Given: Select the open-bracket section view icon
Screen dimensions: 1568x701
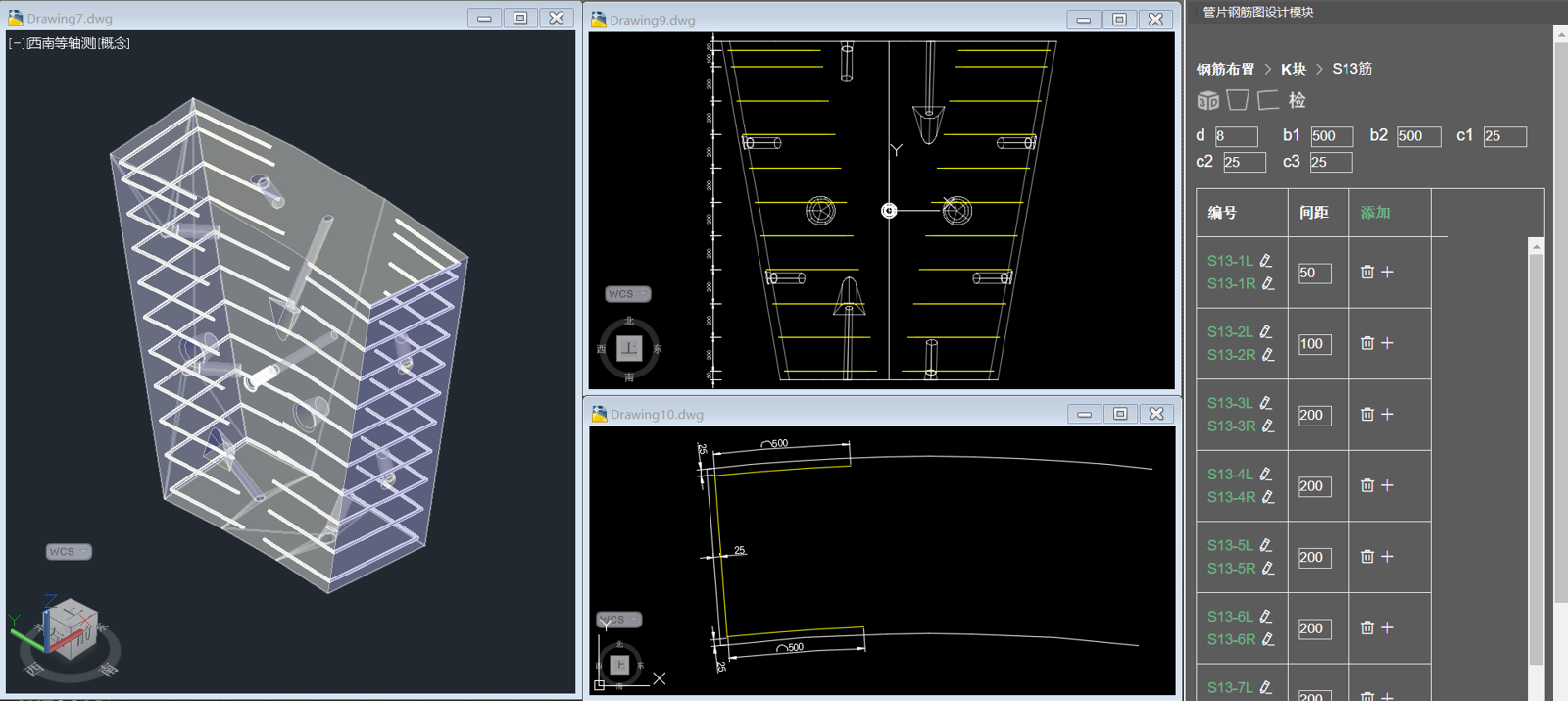Looking at the screenshot, I should click(1268, 100).
